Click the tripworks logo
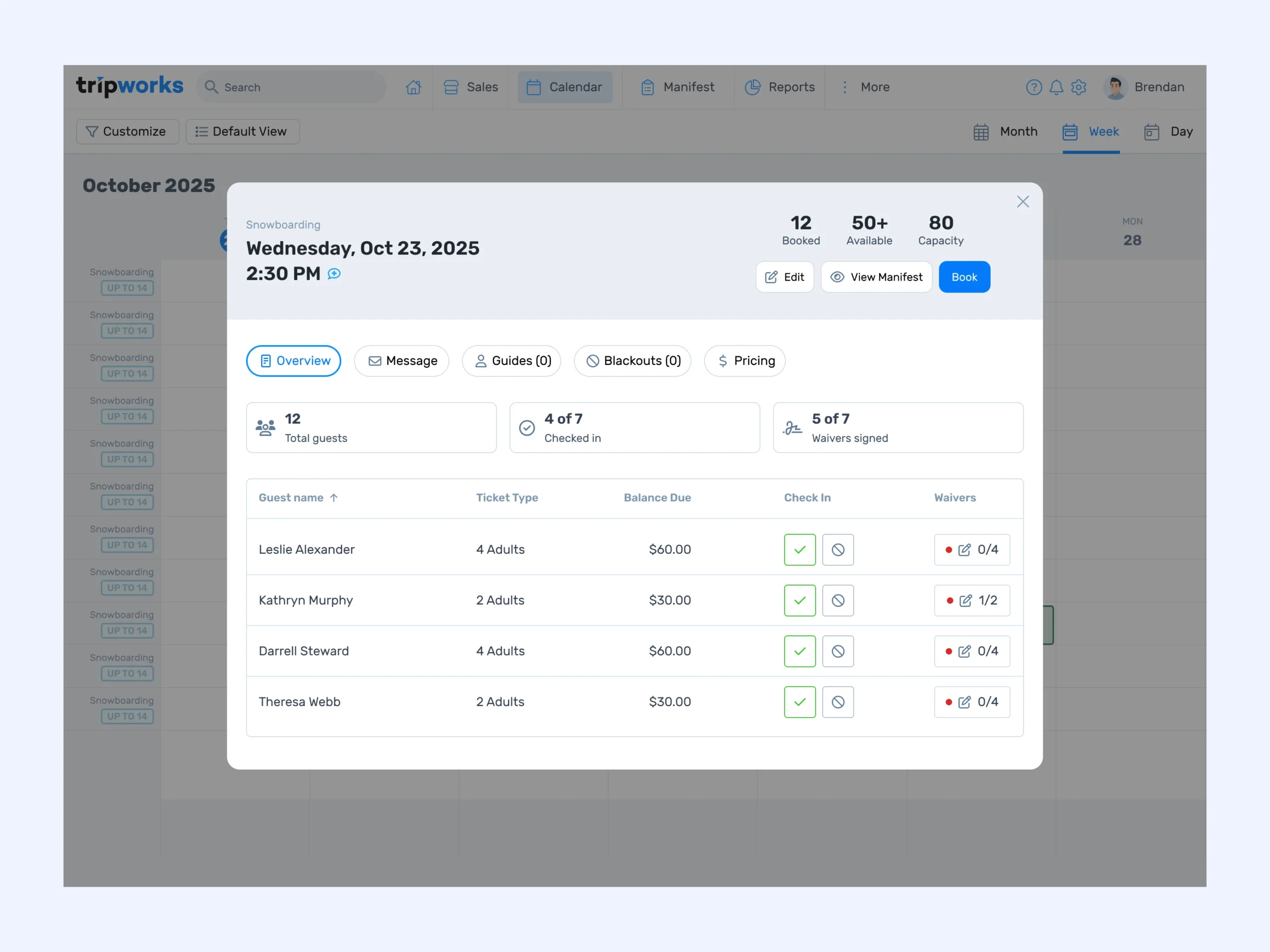This screenshot has height=952, width=1270. coord(130,86)
